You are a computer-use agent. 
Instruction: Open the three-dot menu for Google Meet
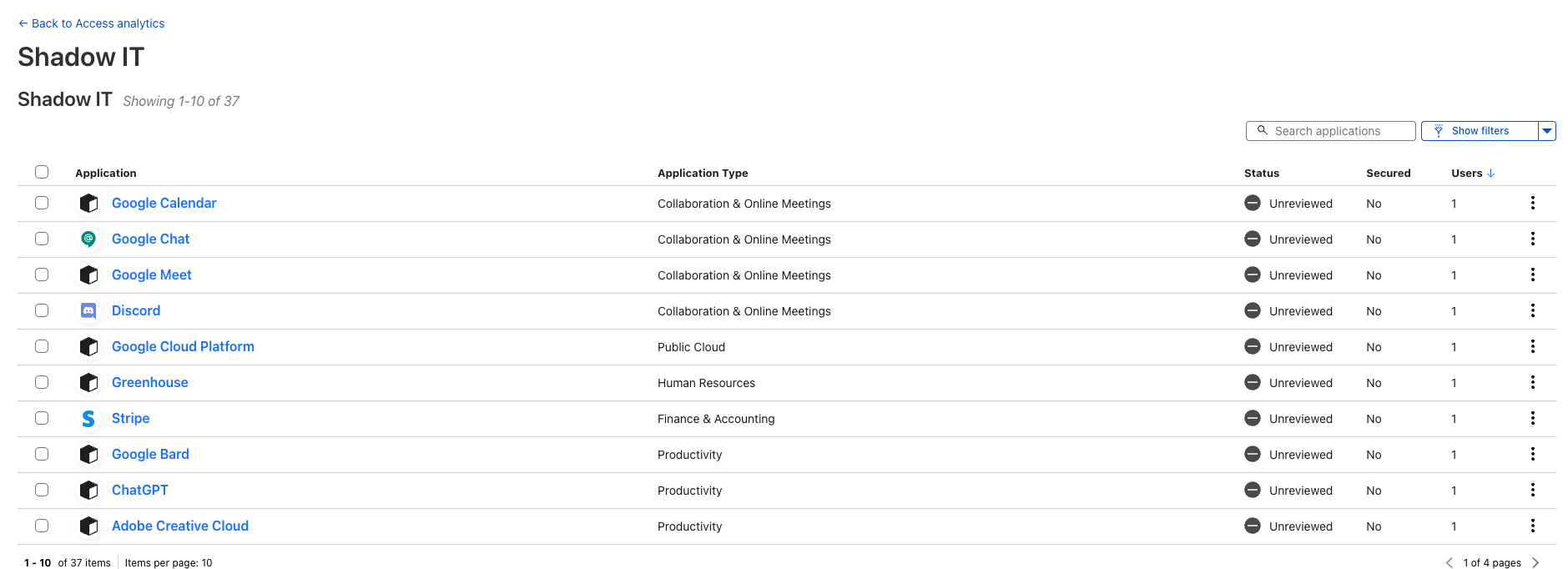pyautogui.click(x=1533, y=275)
